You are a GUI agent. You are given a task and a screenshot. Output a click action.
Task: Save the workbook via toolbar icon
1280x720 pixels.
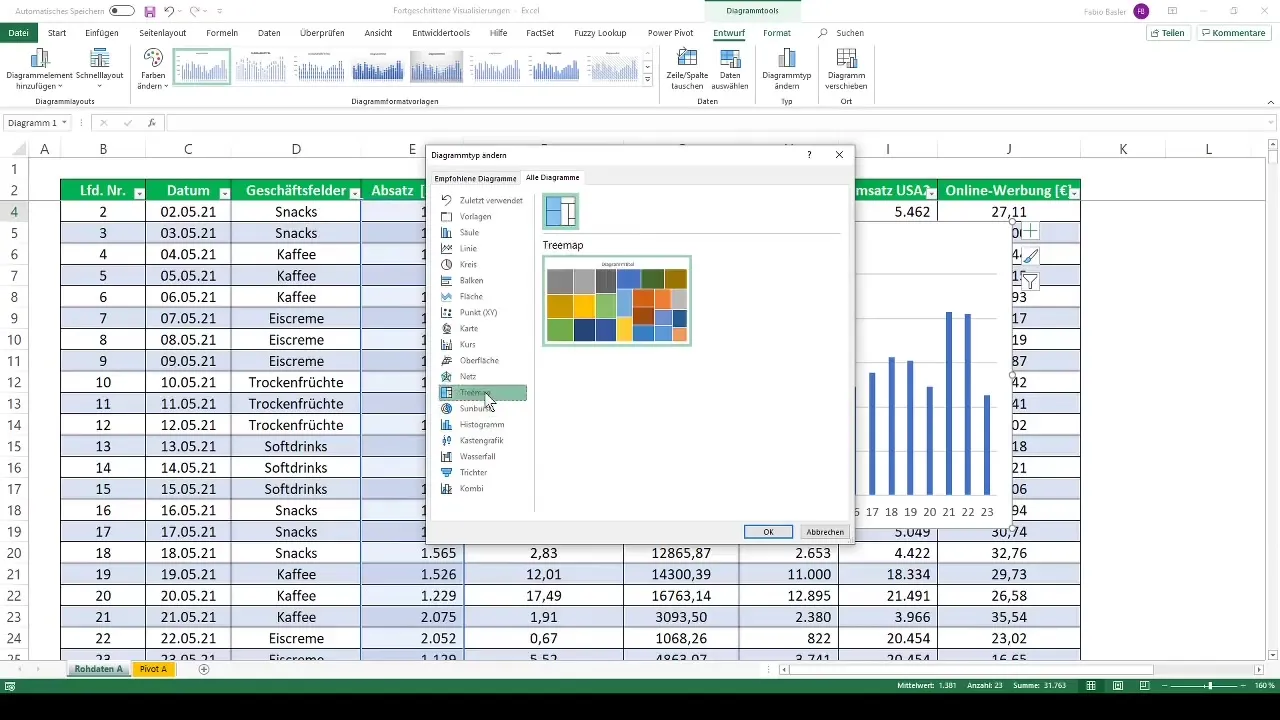click(150, 11)
